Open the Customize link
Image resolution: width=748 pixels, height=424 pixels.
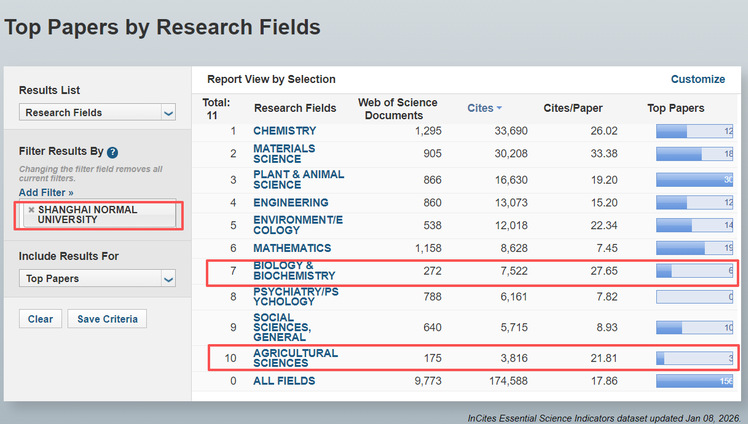coord(697,79)
